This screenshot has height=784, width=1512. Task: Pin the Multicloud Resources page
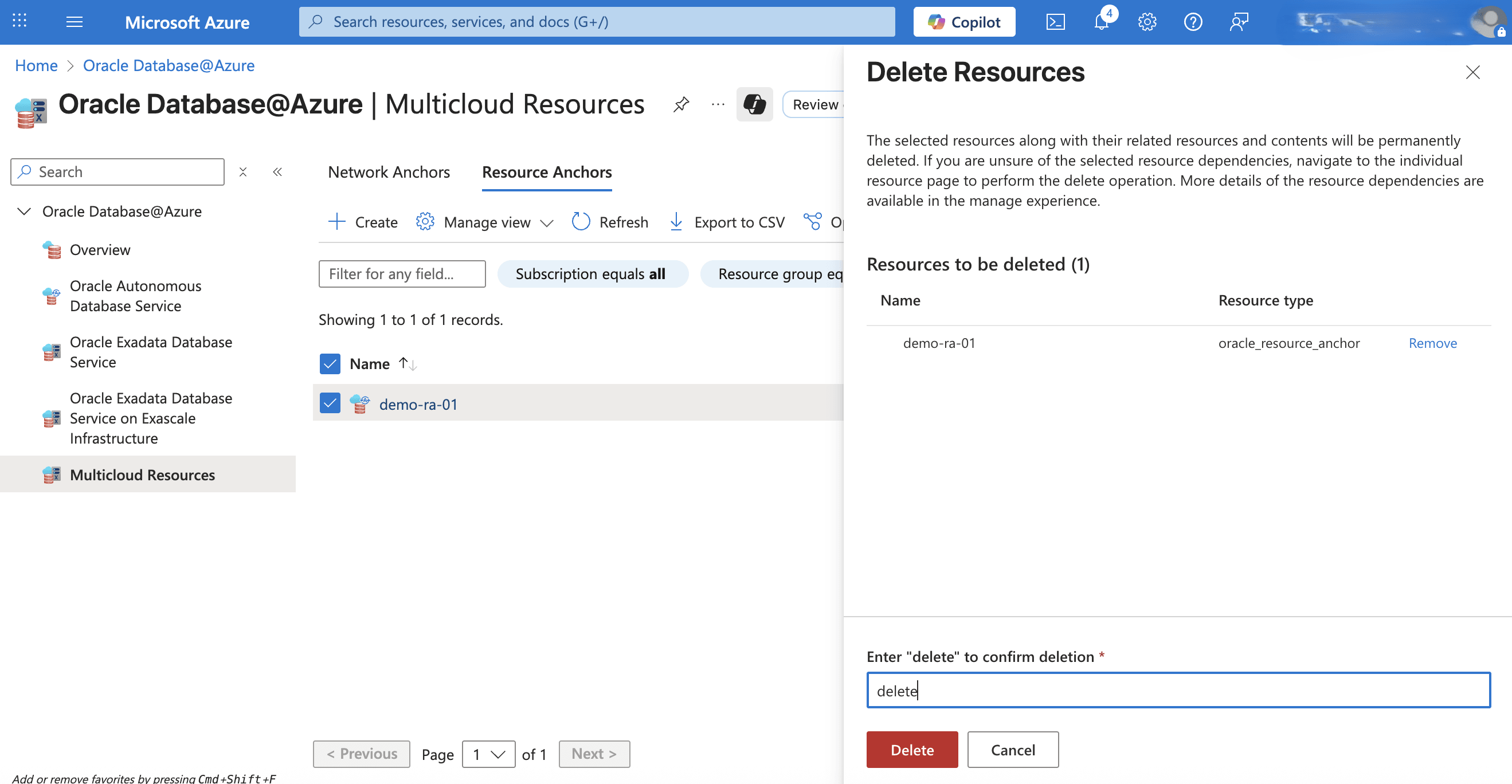coord(681,104)
